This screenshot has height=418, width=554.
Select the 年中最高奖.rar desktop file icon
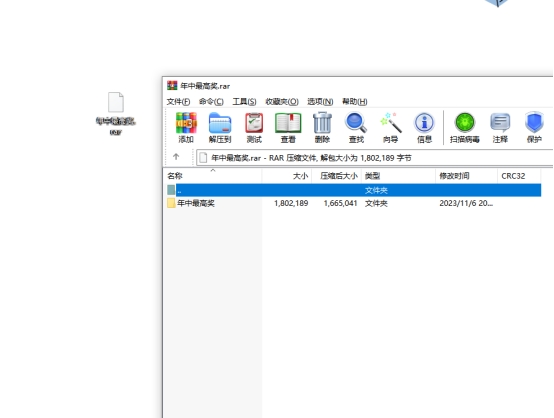pyautogui.click(x=116, y=113)
